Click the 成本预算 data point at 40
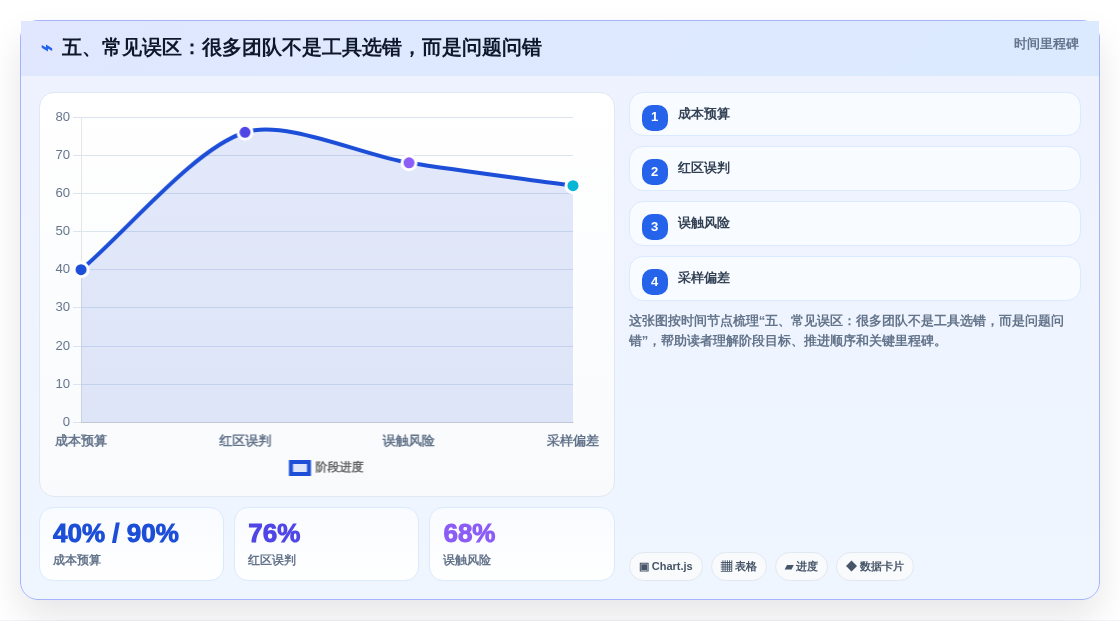The image size is (1120, 621). pos(81,269)
